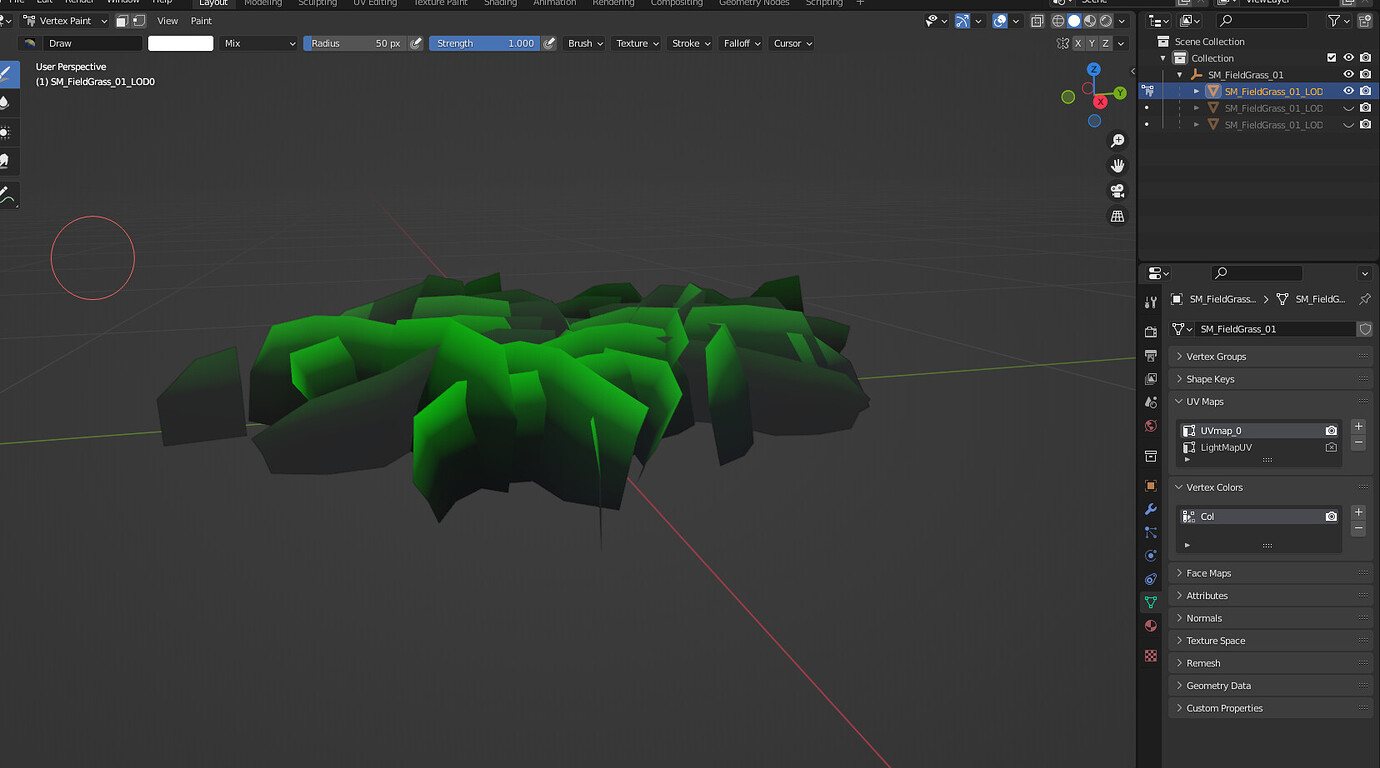Screen dimensions: 1380x768
Task: Select the Physics Properties tab in the properties editor
Action: pos(1150,555)
